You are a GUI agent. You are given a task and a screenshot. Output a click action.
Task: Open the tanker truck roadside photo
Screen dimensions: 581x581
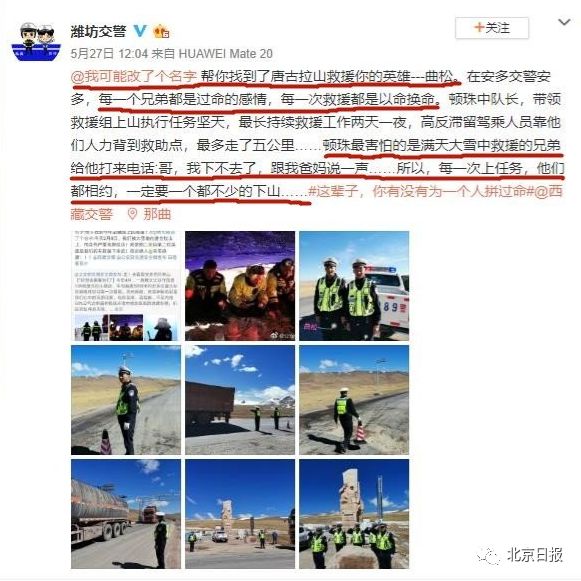point(126,514)
